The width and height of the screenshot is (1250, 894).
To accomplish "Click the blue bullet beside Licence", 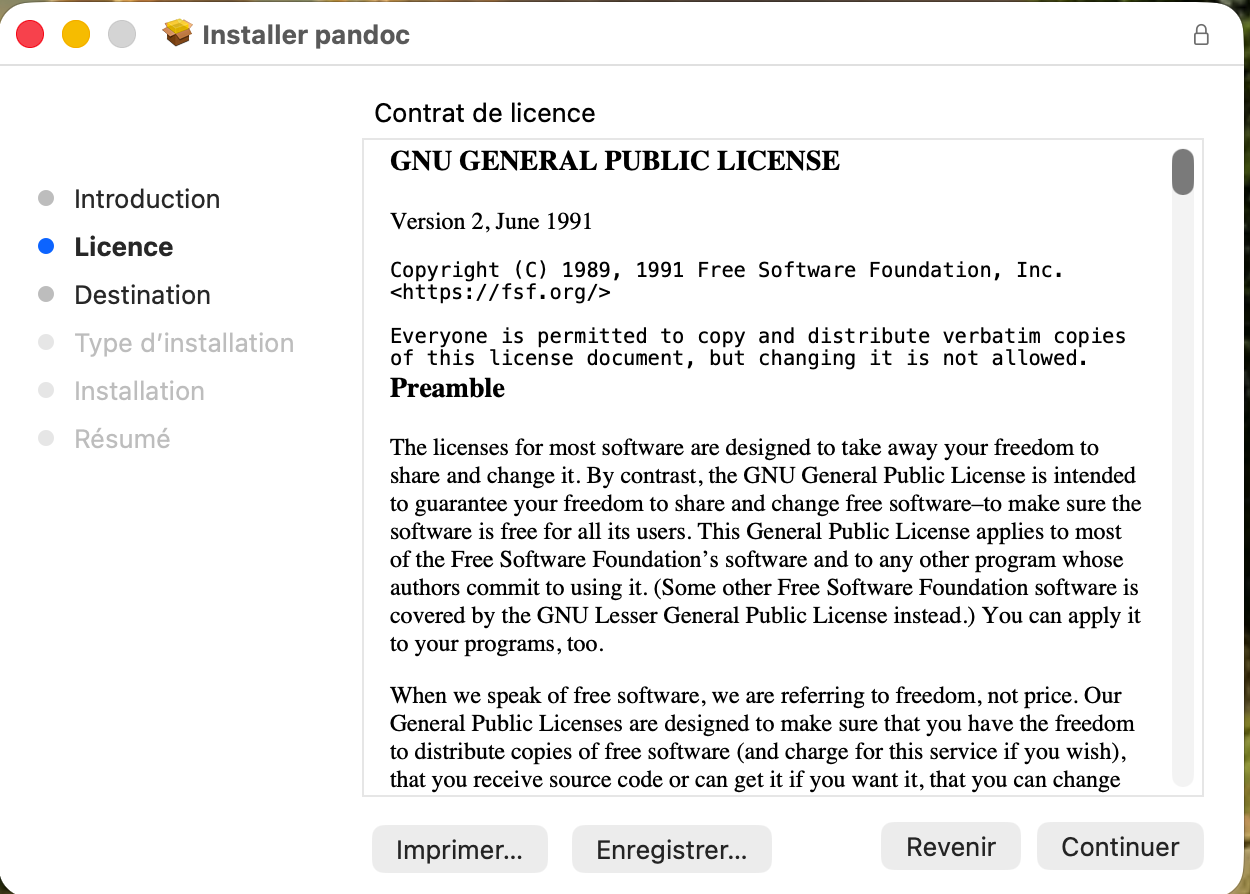I will point(46,246).
